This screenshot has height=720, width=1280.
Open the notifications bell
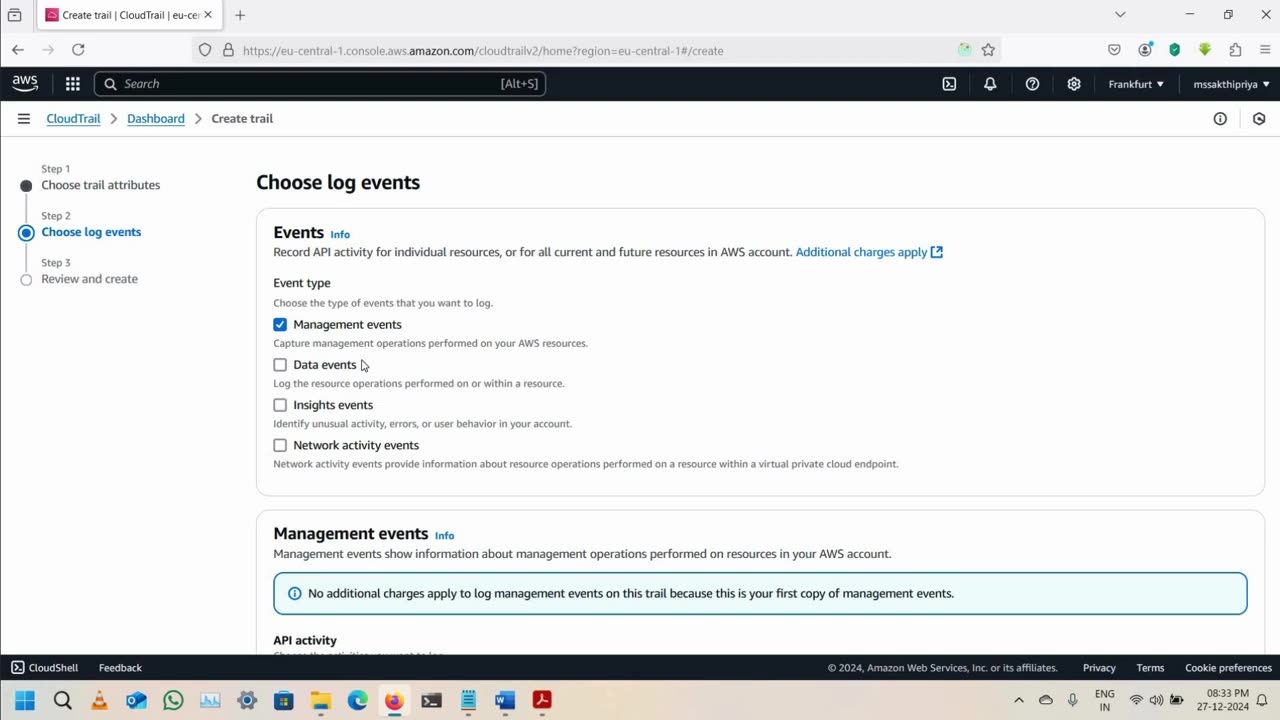990,84
